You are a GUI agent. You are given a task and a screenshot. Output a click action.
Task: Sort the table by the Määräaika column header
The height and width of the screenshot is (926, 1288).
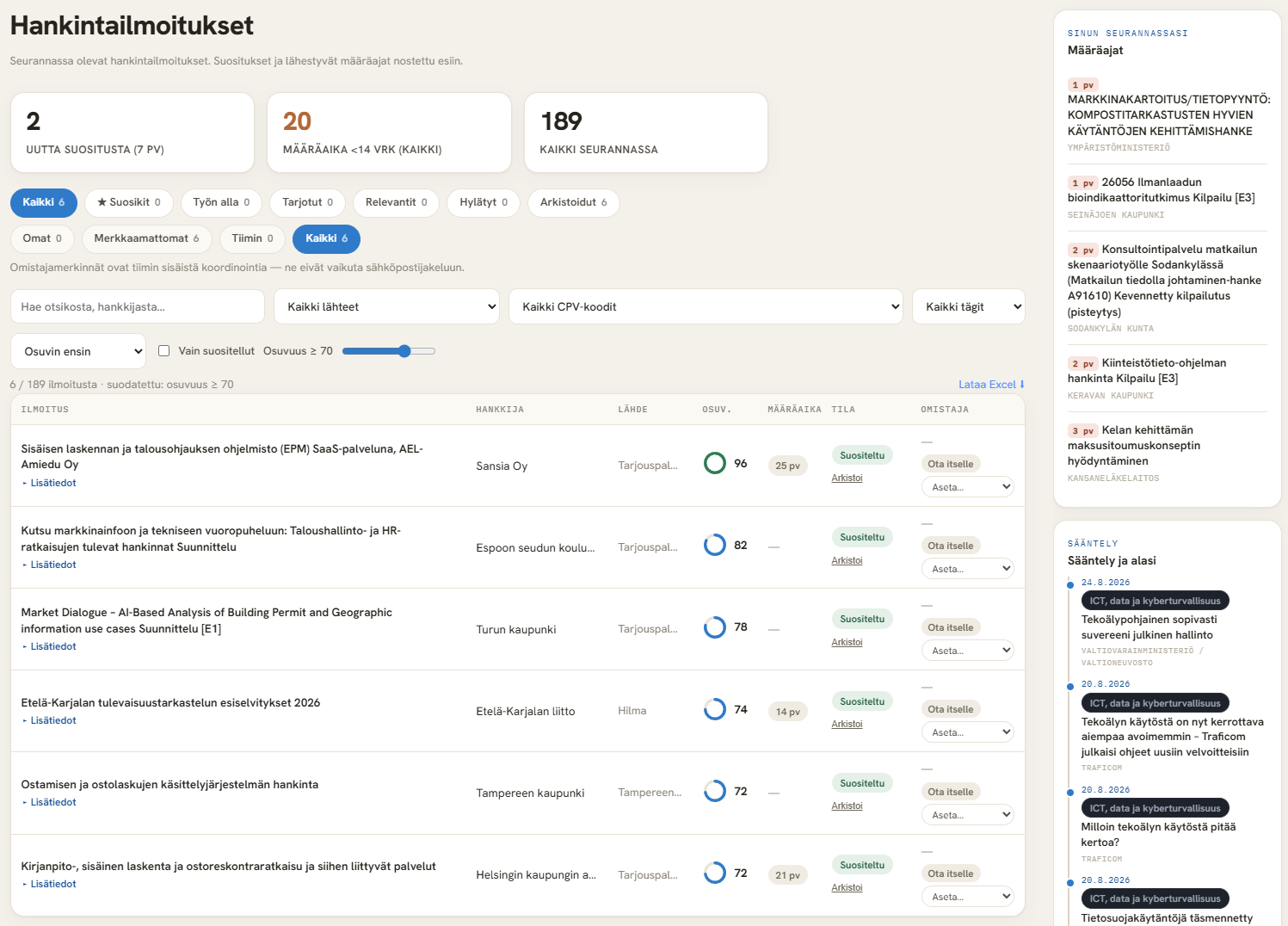coord(794,410)
